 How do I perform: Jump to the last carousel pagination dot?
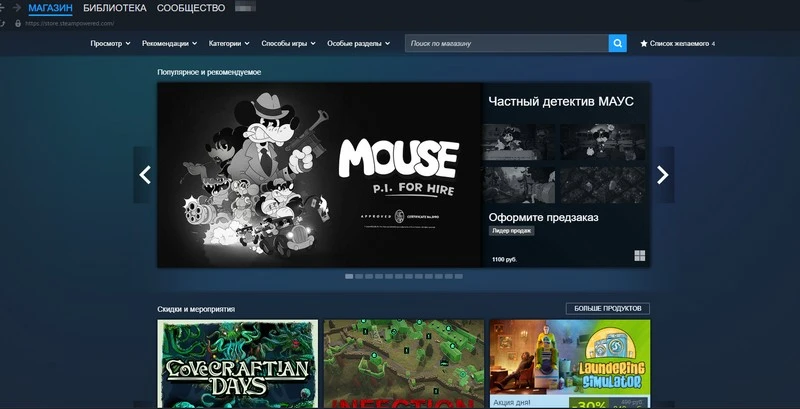click(459, 276)
